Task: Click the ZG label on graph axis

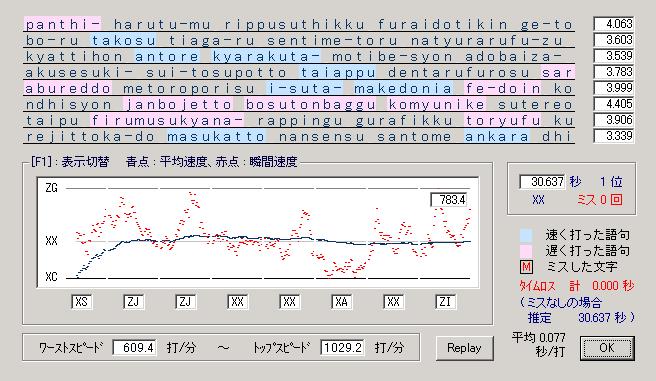Action: pos(51,188)
